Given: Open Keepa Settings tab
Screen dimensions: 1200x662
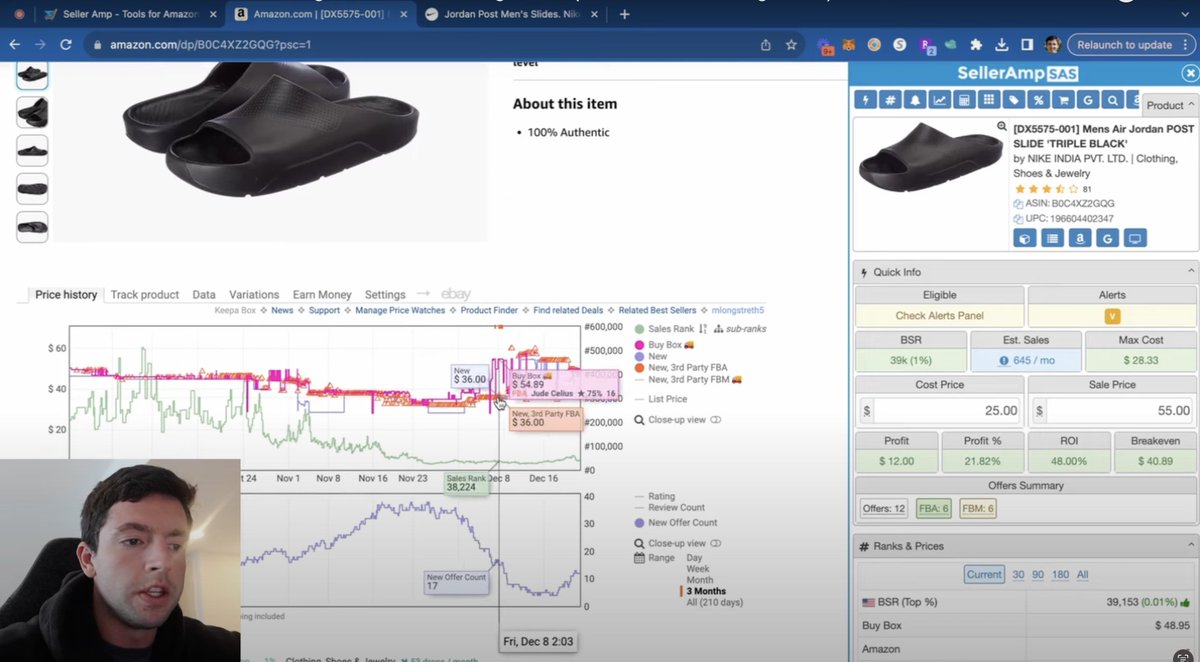Looking at the screenshot, I should coord(385,294).
